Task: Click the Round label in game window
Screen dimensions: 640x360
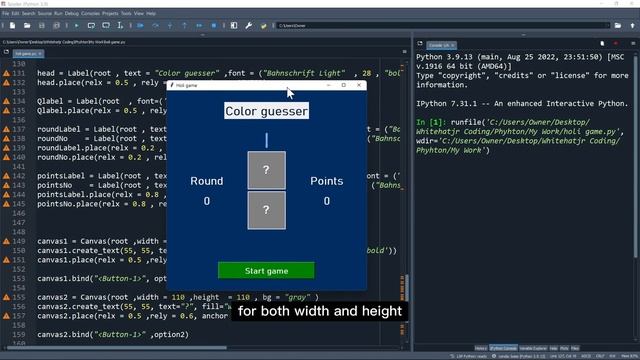Action: [x=207, y=181]
